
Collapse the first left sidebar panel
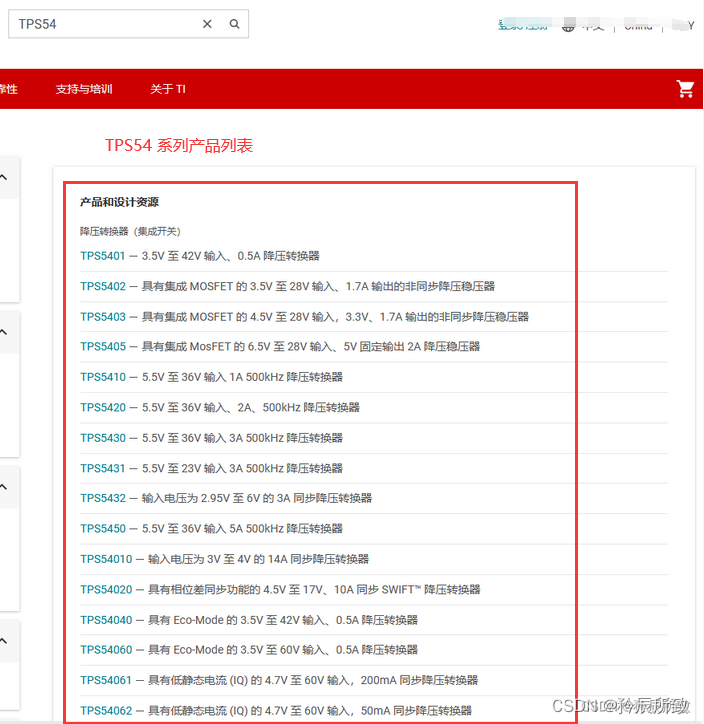4,177
